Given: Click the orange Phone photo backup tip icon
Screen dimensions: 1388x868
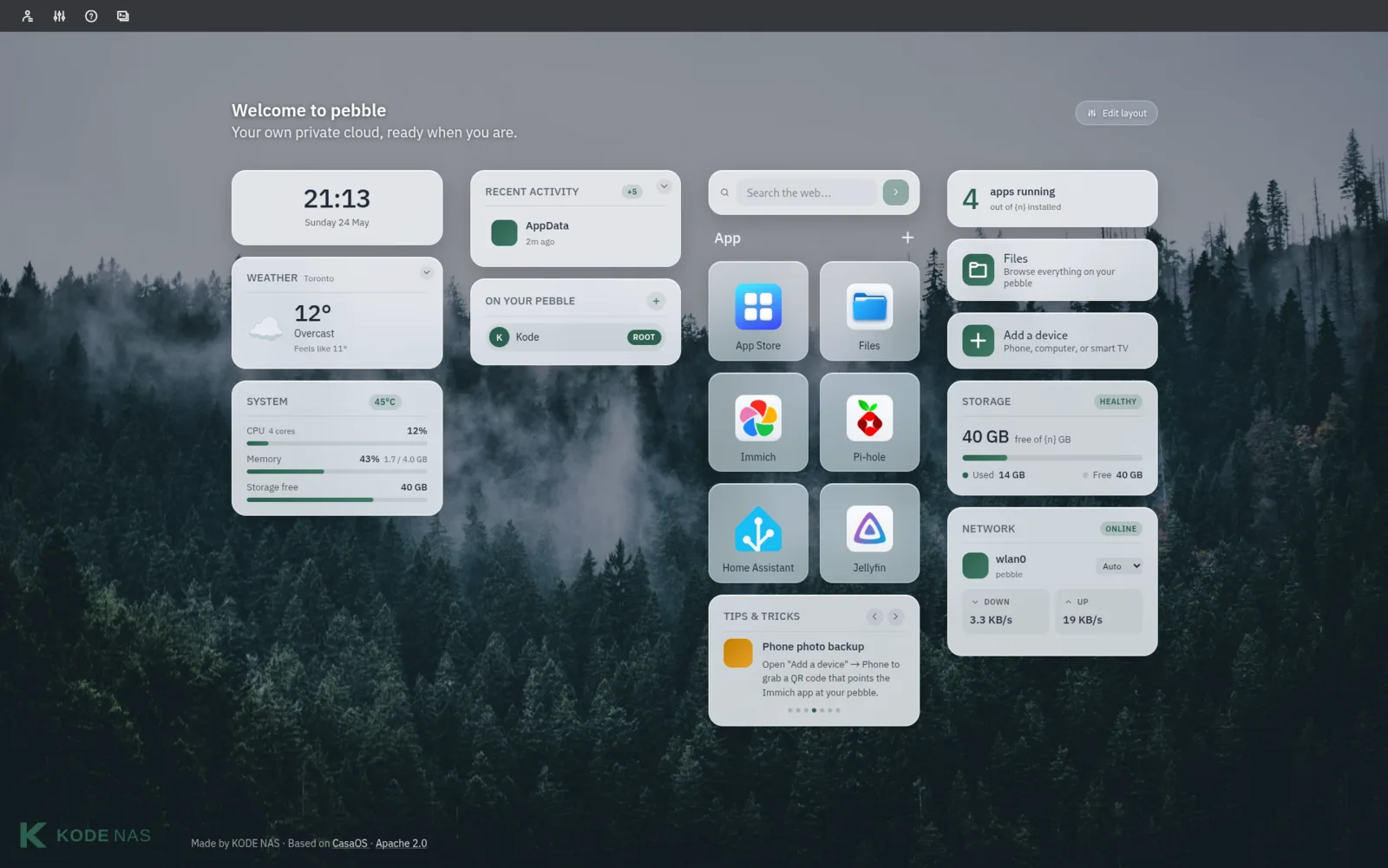Looking at the screenshot, I should click(738, 653).
